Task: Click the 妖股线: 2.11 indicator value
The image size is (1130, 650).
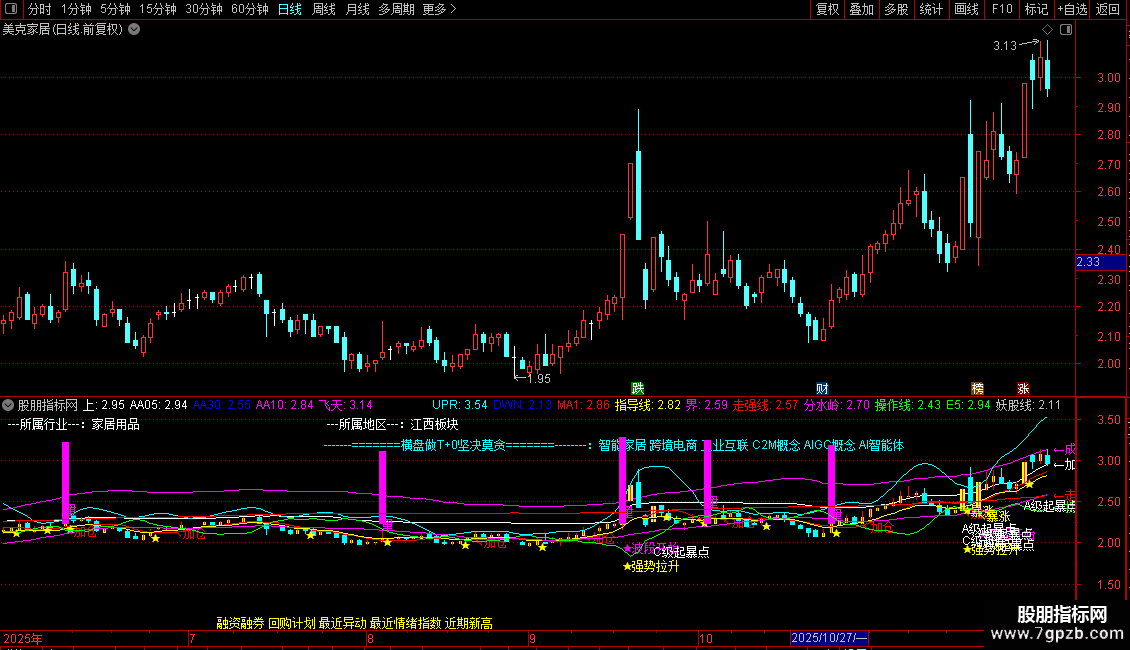Action: pyautogui.click(x=1028, y=405)
